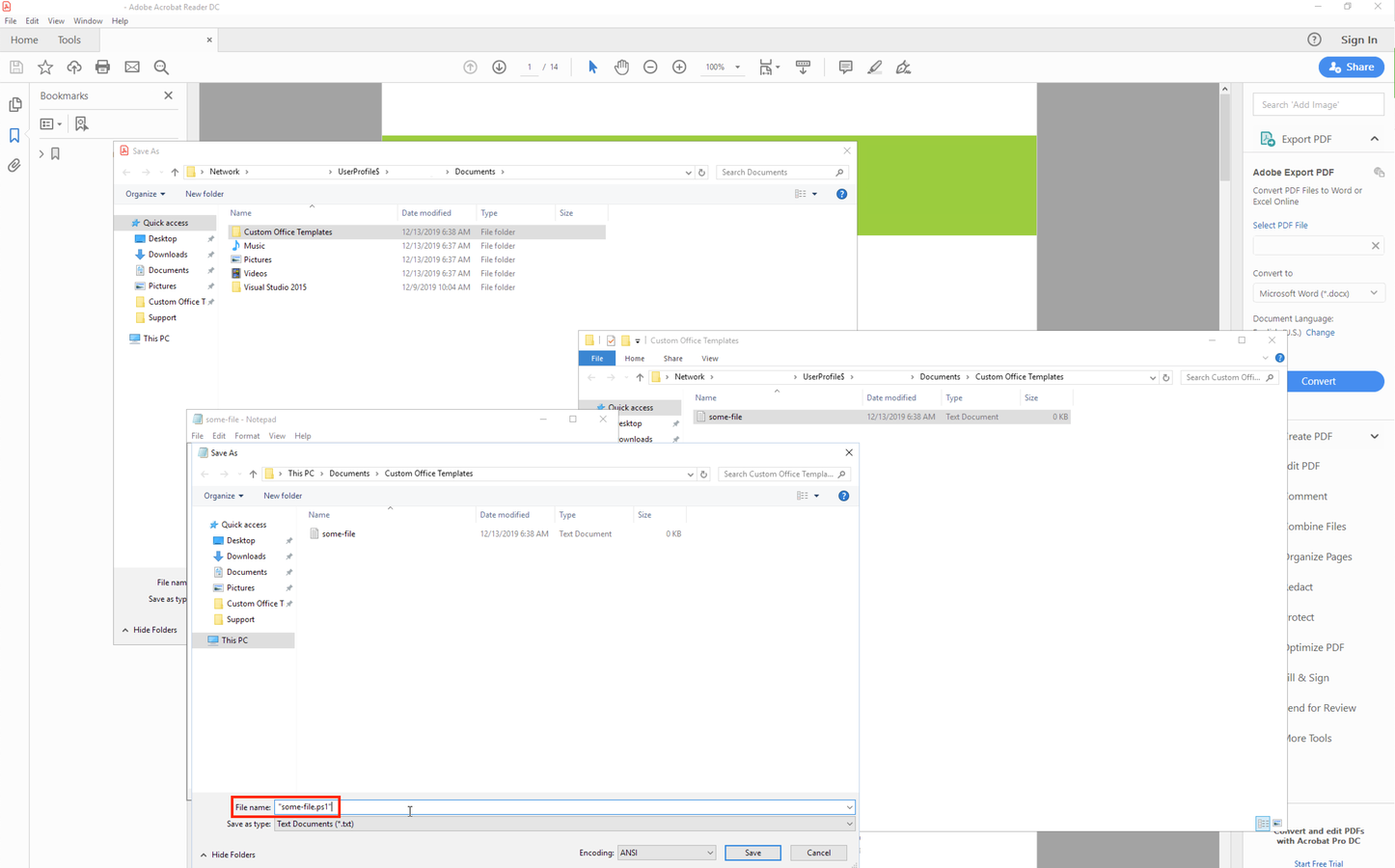
Task: Open the Save as type Text Documents dropdown
Action: point(564,824)
